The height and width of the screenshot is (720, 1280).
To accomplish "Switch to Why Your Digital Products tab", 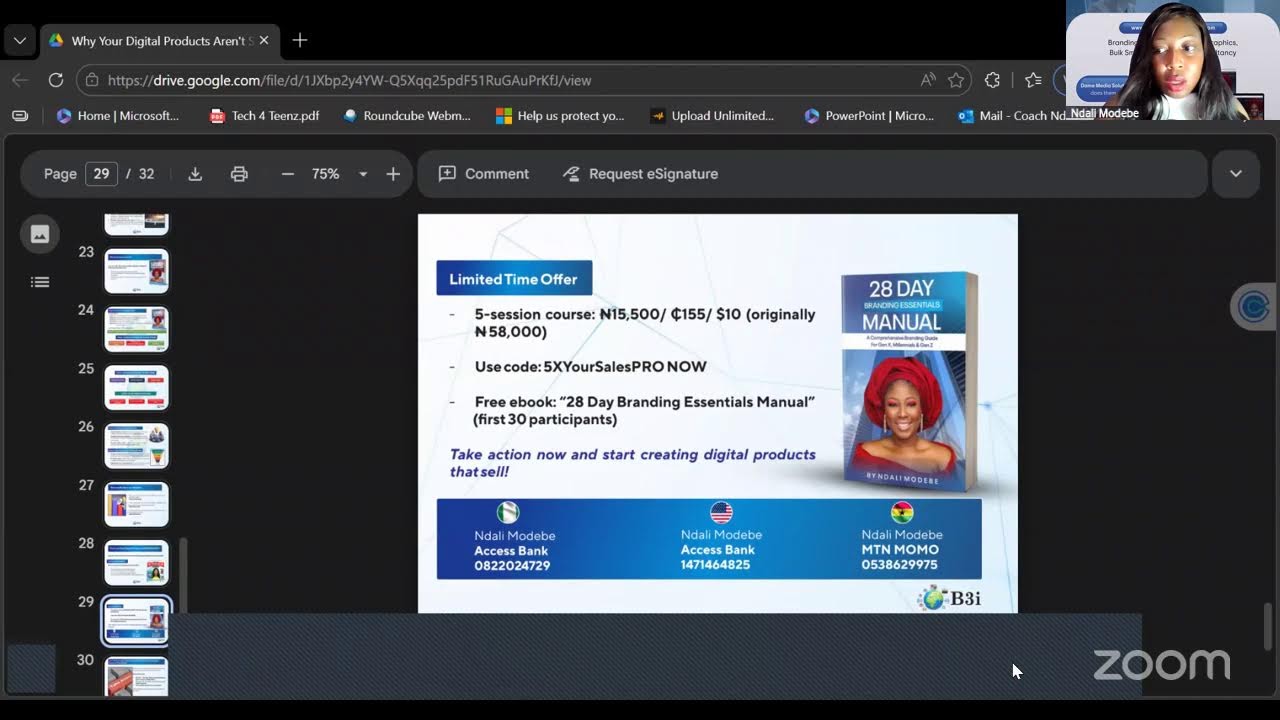I will [x=158, y=41].
